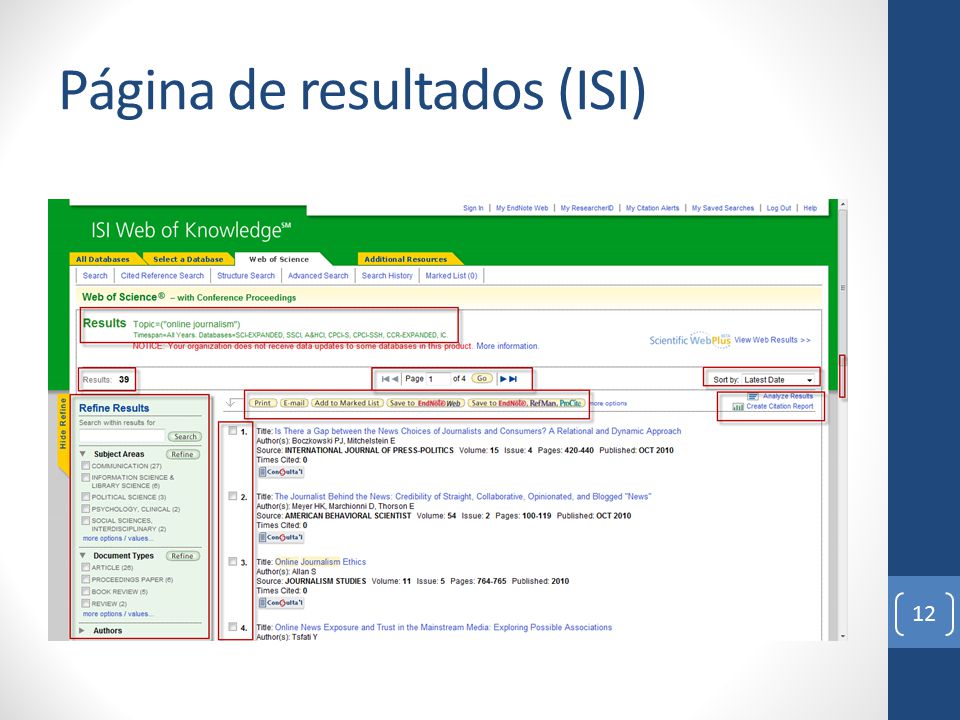Check the PROCEEDINGS PAPER document type
The image size is (960, 720).
pos(86,579)
